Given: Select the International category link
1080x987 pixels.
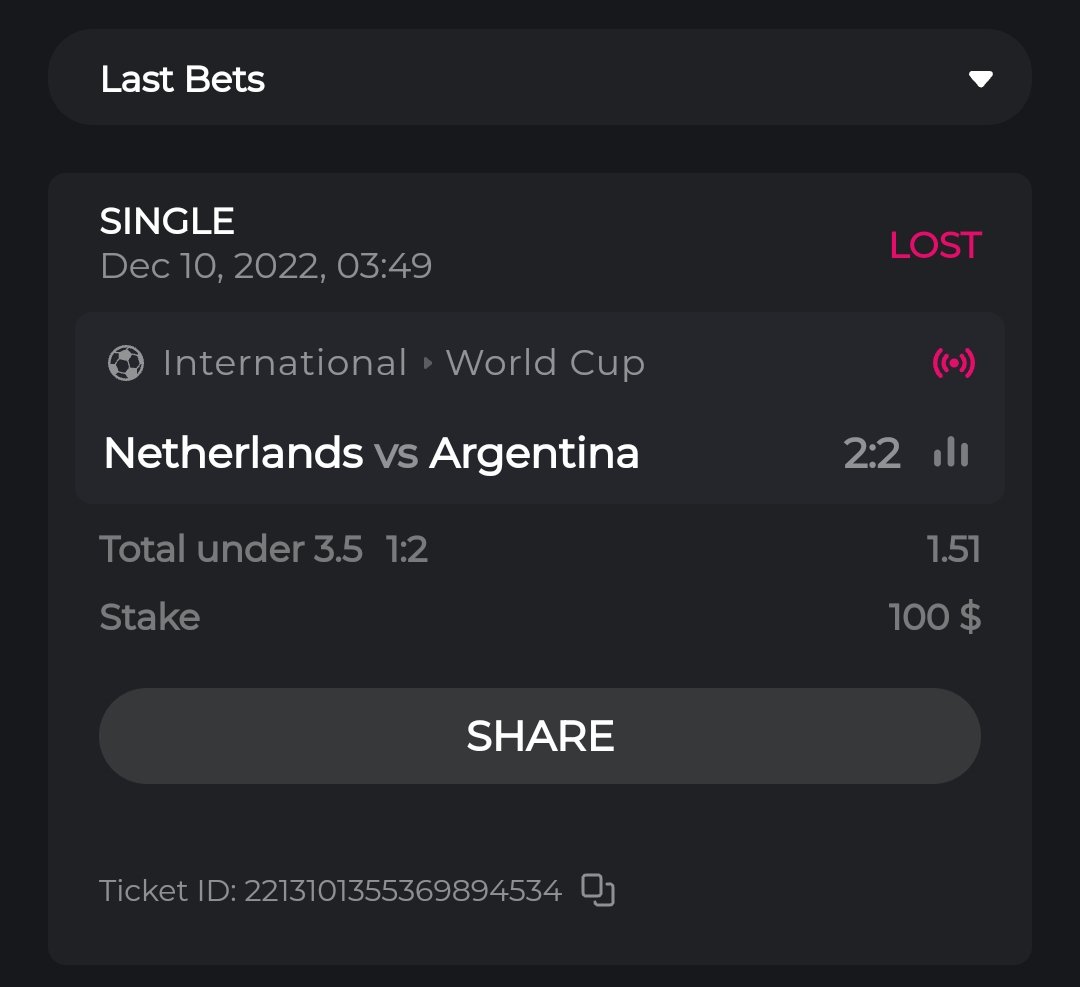Looking at the screenshot, I should (x=284, y=363).
